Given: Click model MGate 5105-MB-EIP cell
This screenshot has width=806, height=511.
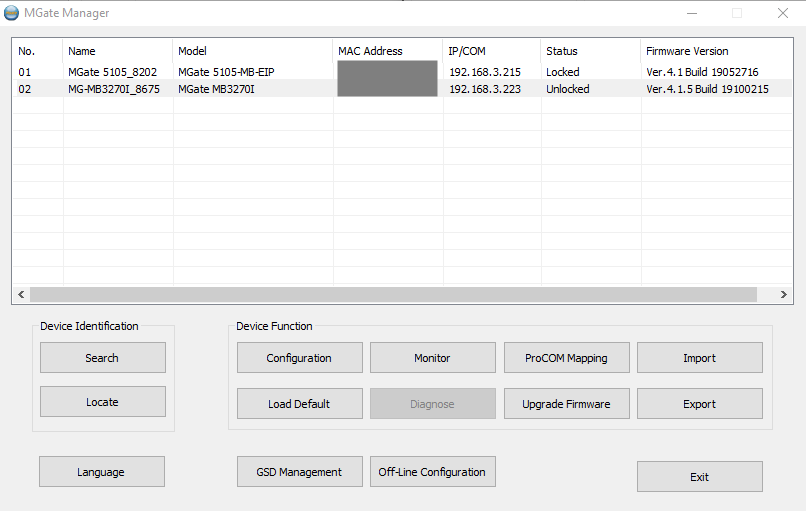Looking at the screenshot, I should (227, 72).
